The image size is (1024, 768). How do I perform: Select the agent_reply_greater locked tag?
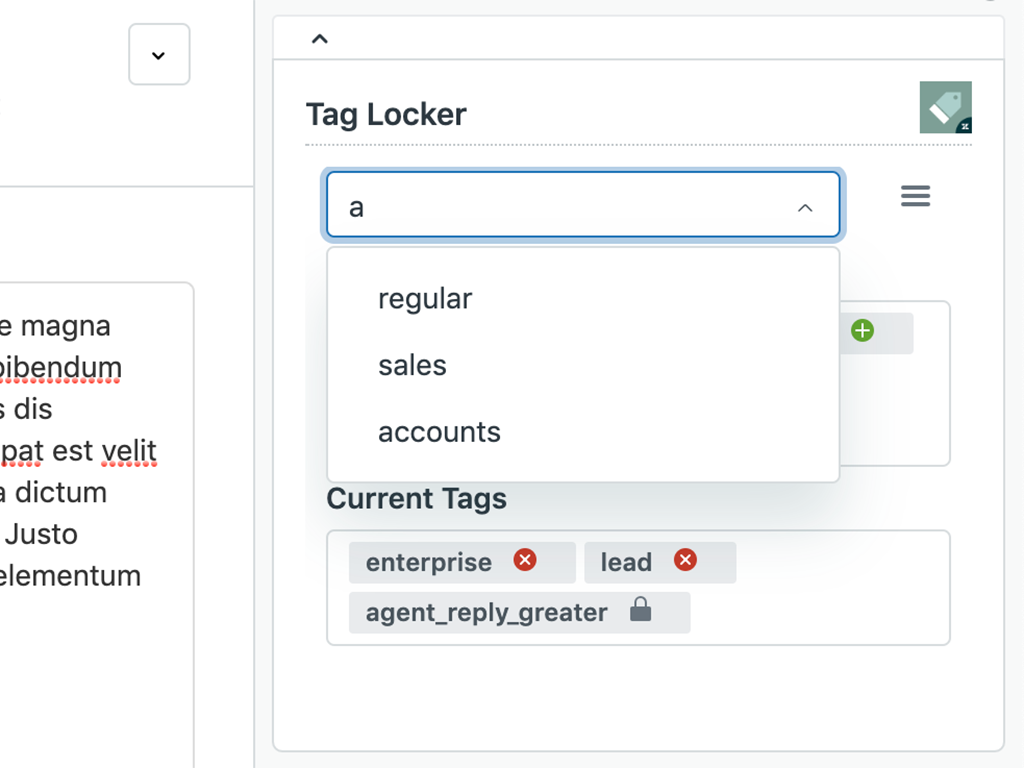pyautogui.click(x=487, y=613)
